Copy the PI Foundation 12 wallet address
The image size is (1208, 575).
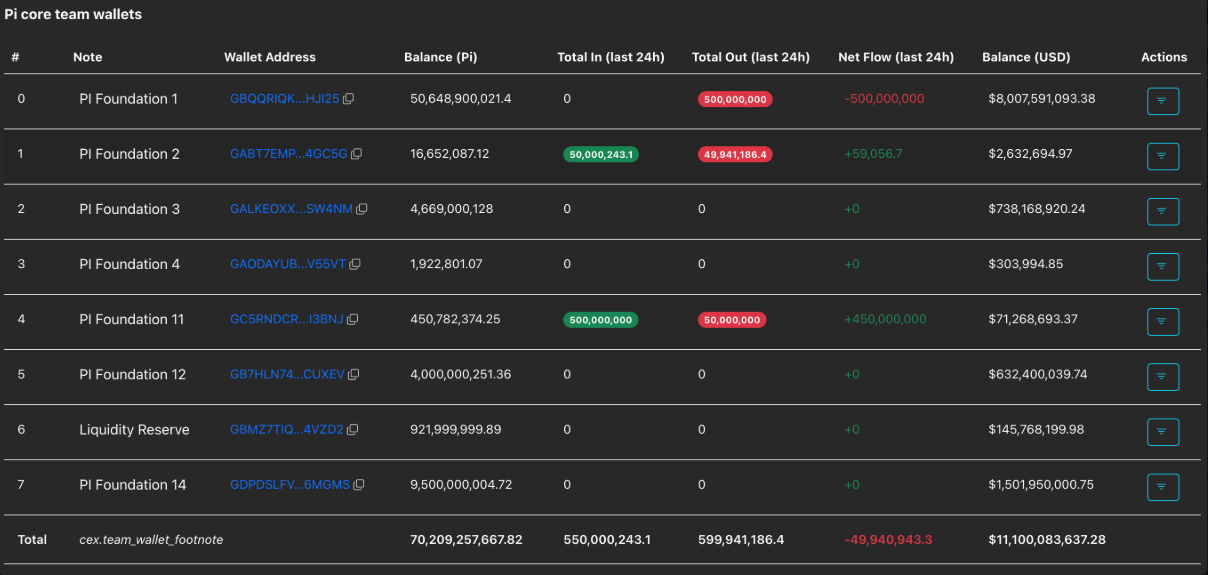353,375
